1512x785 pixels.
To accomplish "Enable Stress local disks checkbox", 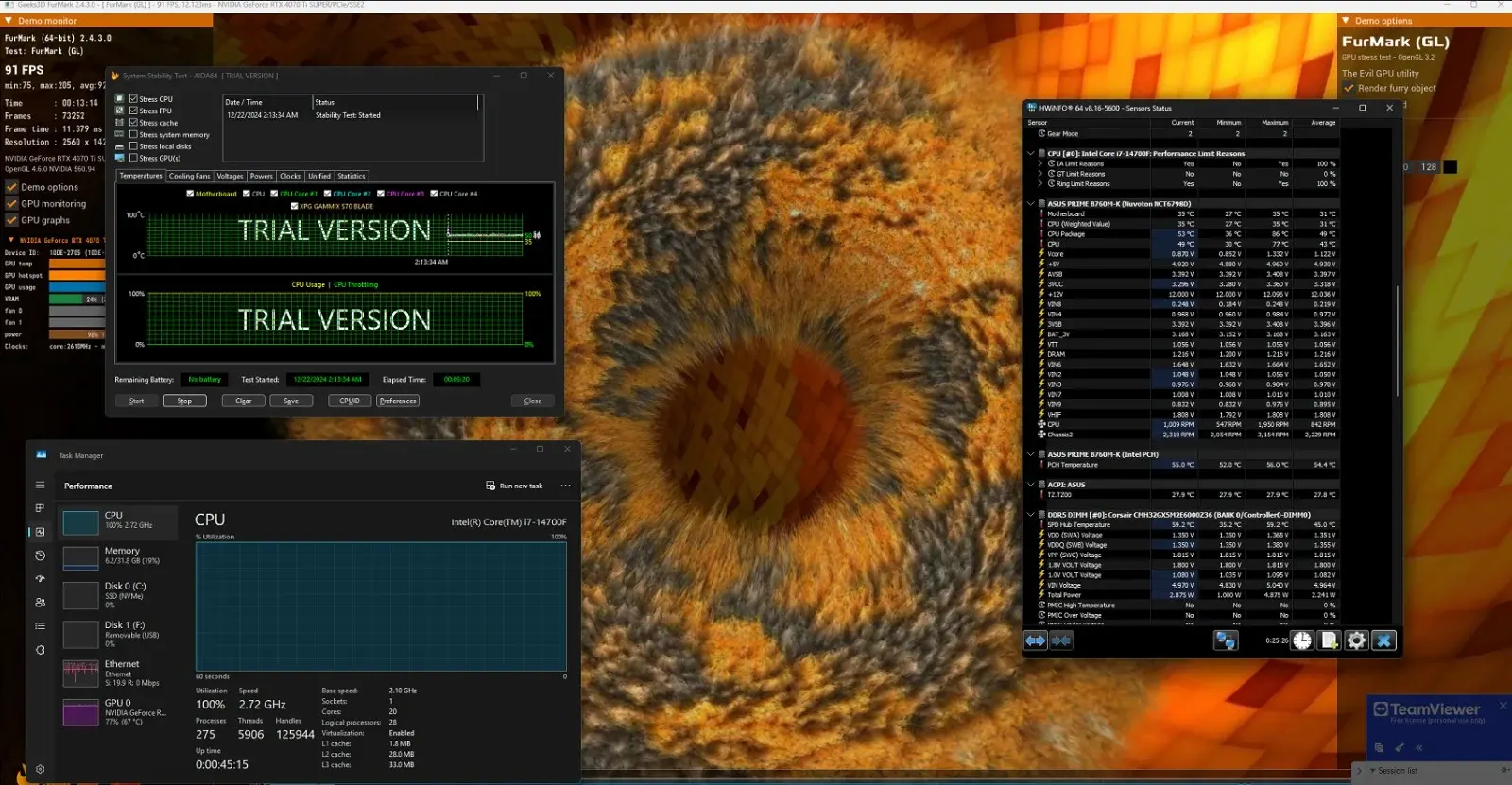I will pos(133,146).
